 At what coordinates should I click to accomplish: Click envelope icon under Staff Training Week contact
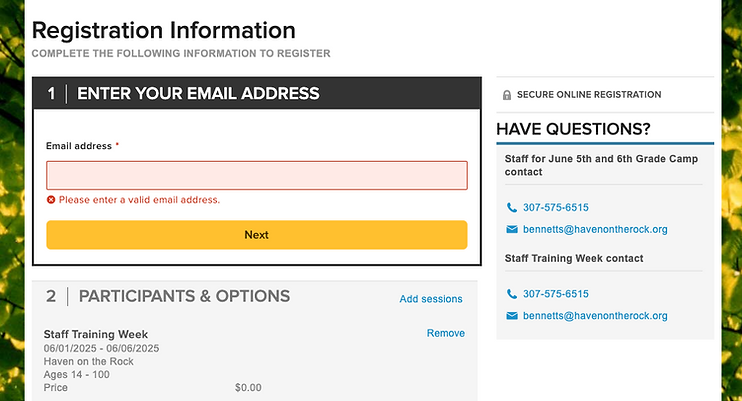point(512,316)
